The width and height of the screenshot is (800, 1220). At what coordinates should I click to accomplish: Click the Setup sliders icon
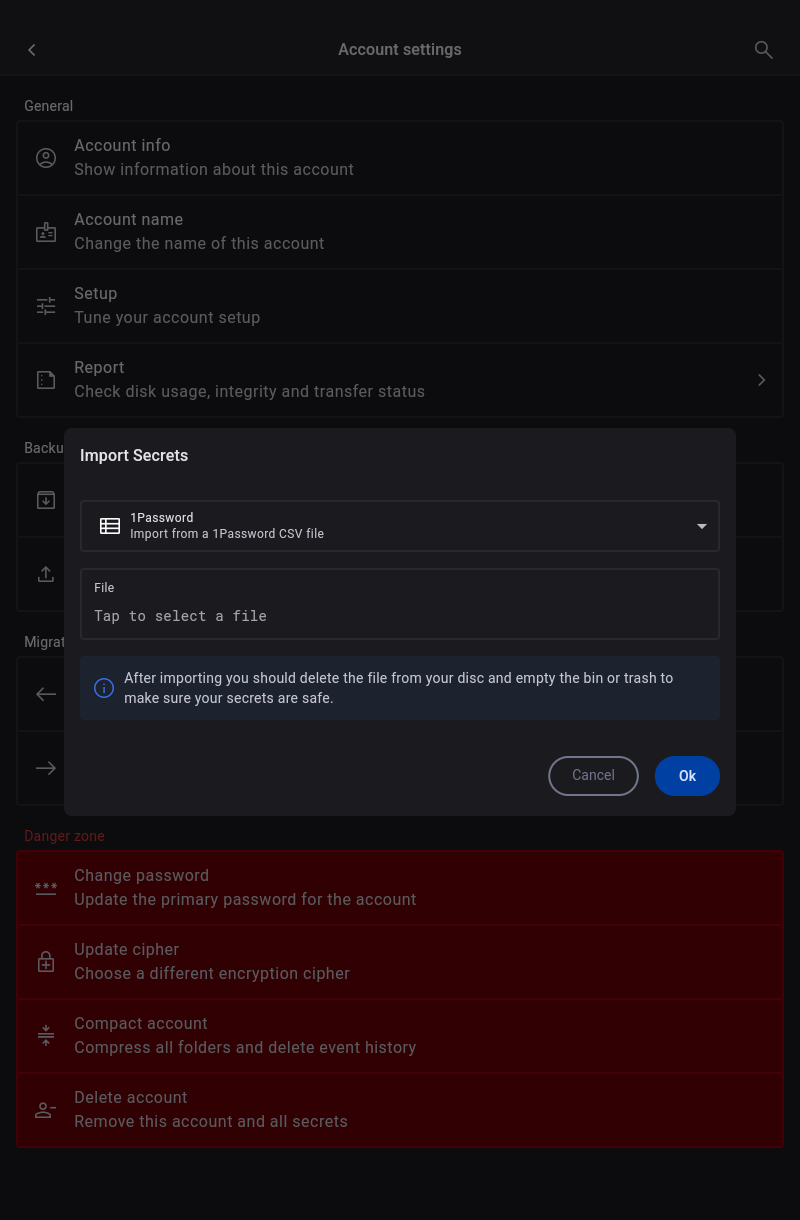pos(46,306)
